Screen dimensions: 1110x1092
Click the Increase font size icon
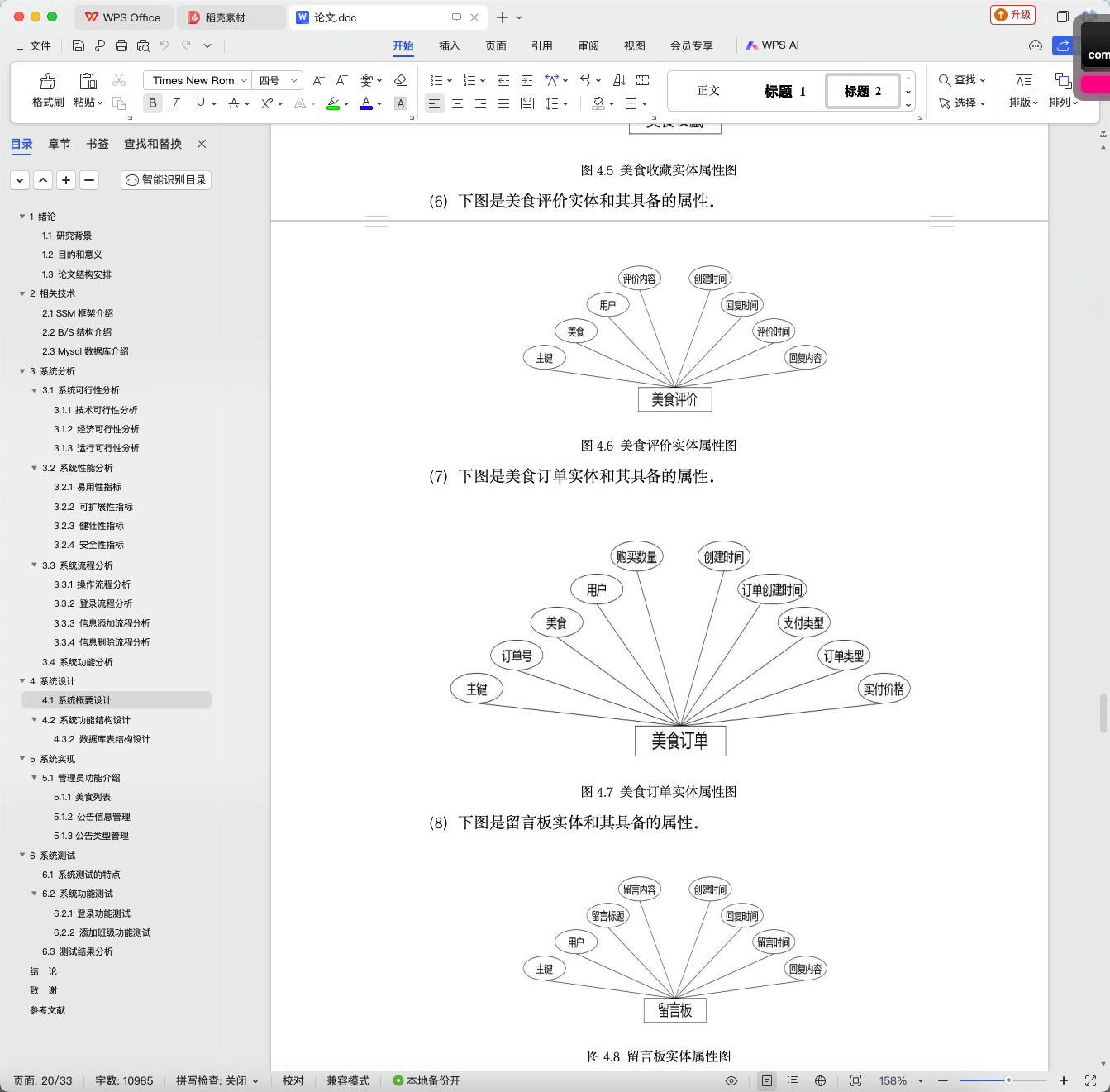tap(318, 80)
